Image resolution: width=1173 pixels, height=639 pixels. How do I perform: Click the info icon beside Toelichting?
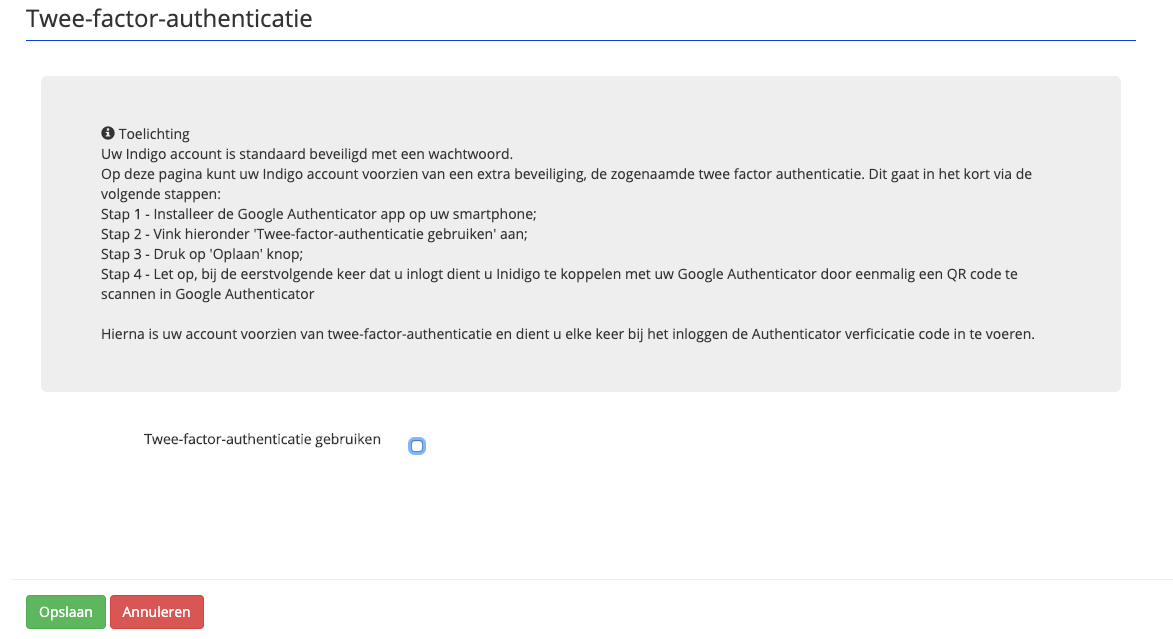[x=108, y=133]
